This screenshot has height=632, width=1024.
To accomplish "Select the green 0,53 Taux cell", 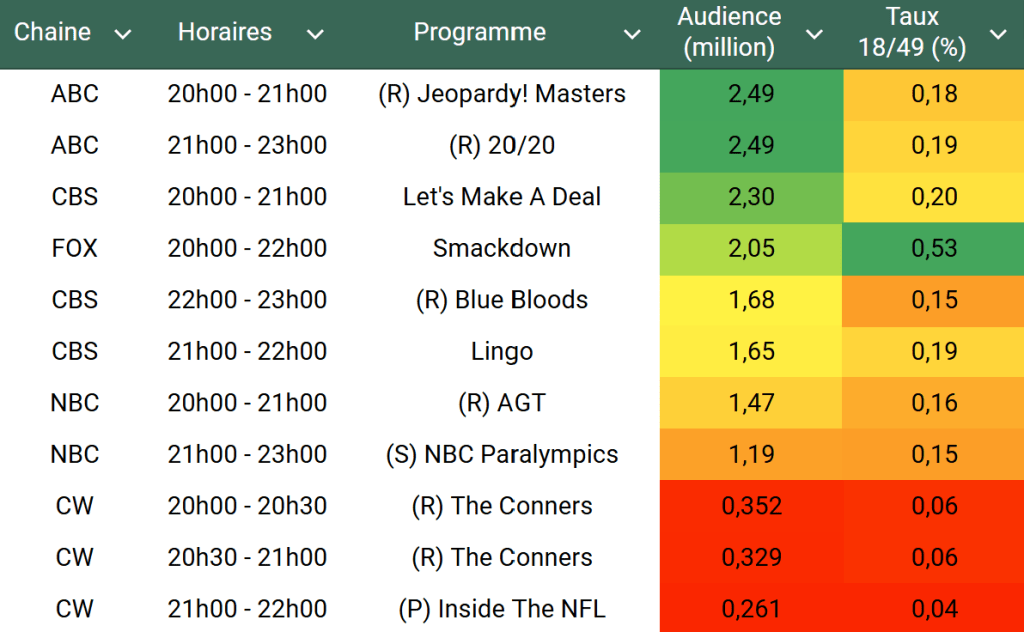I will (x=934, y=248).
